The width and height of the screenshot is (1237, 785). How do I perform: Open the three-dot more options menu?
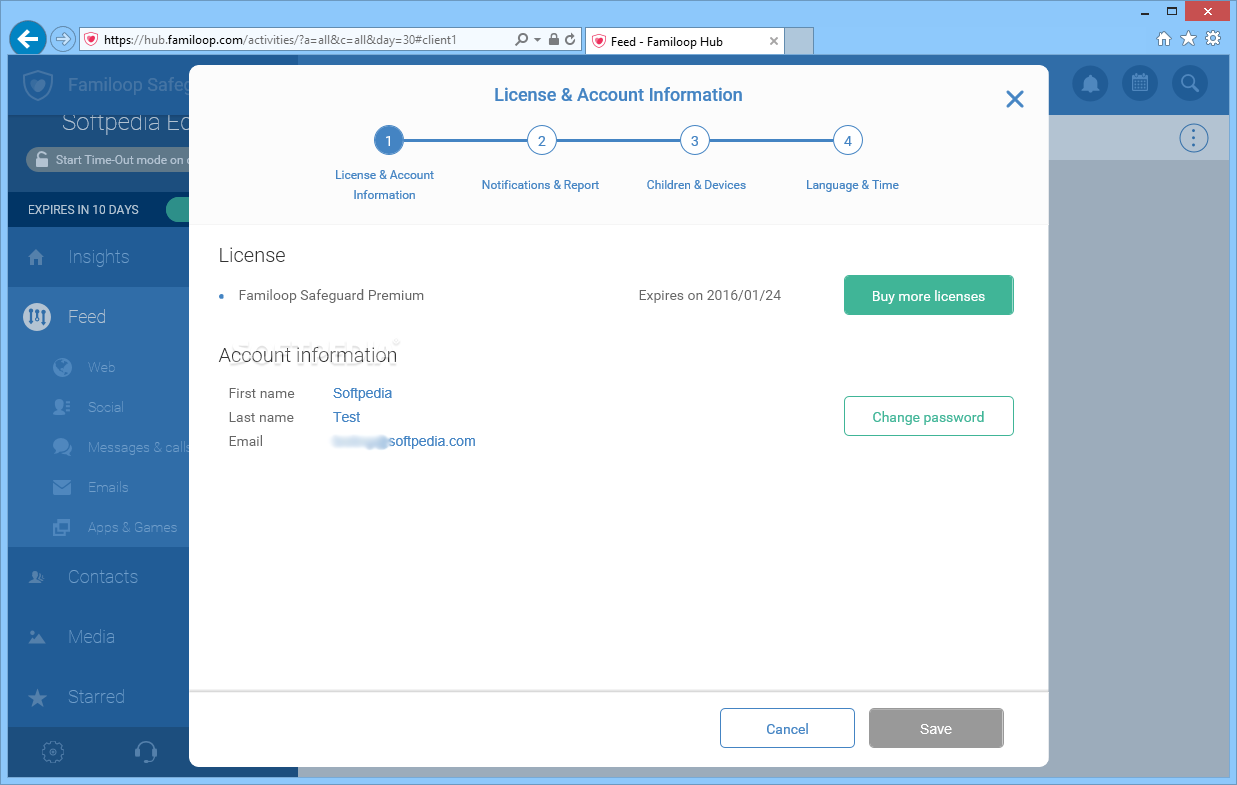[1193, 138]
